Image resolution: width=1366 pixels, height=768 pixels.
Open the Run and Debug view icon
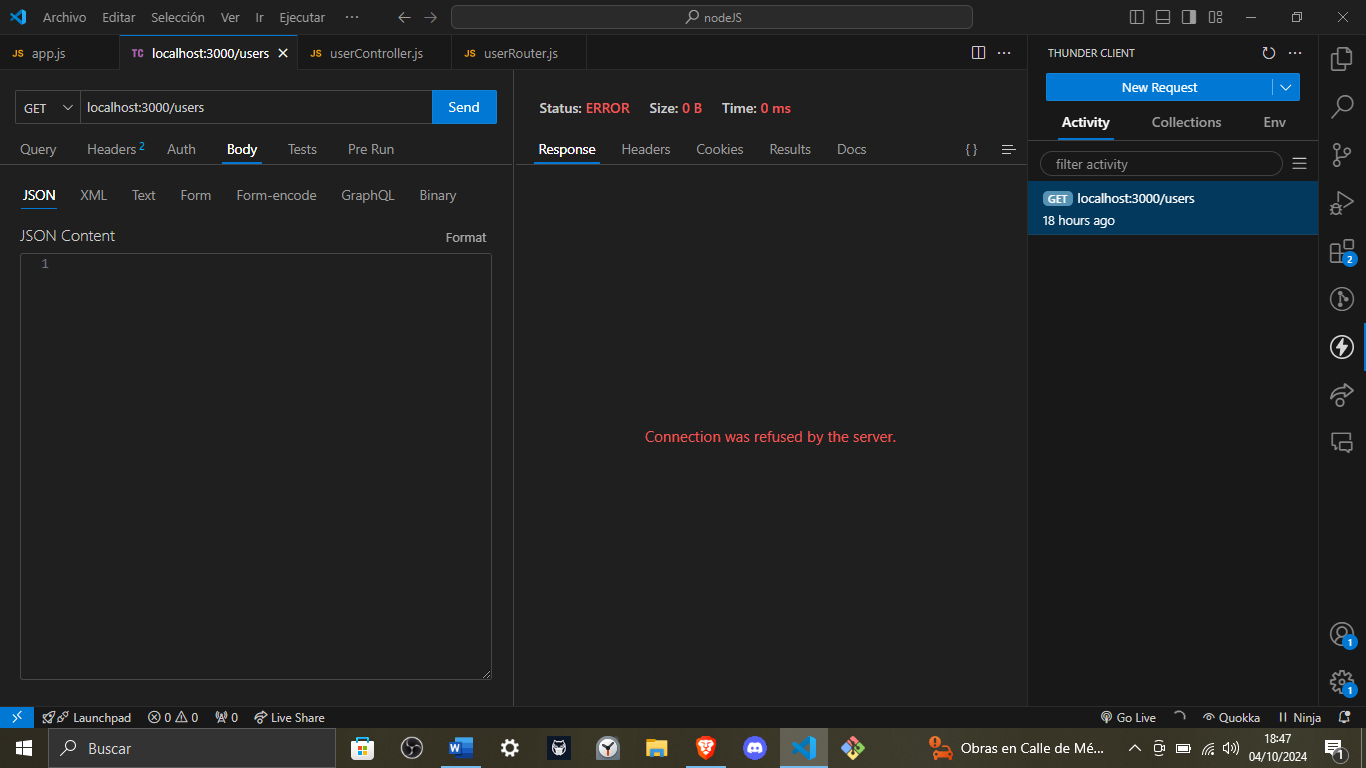click(x=1341, y=203)
